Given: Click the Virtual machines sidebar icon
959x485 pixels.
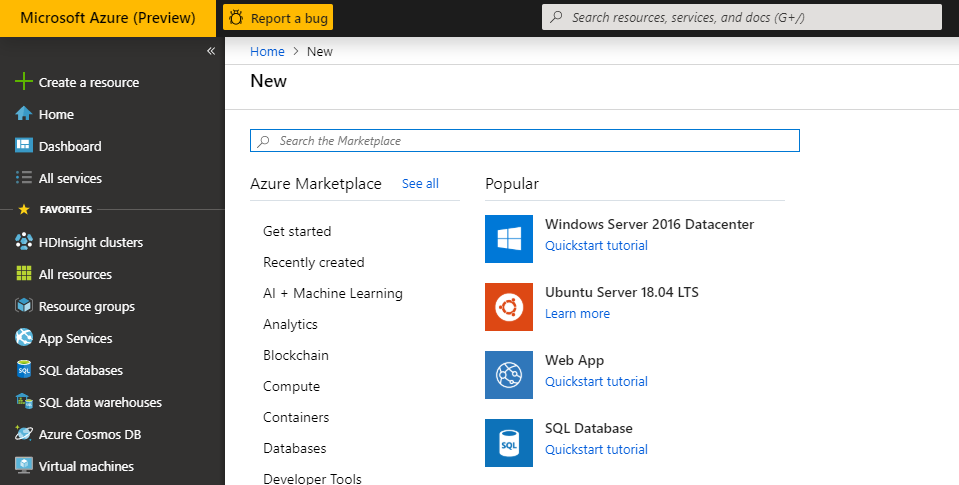Looking at the screenshot, I should (x=24, y=466).
